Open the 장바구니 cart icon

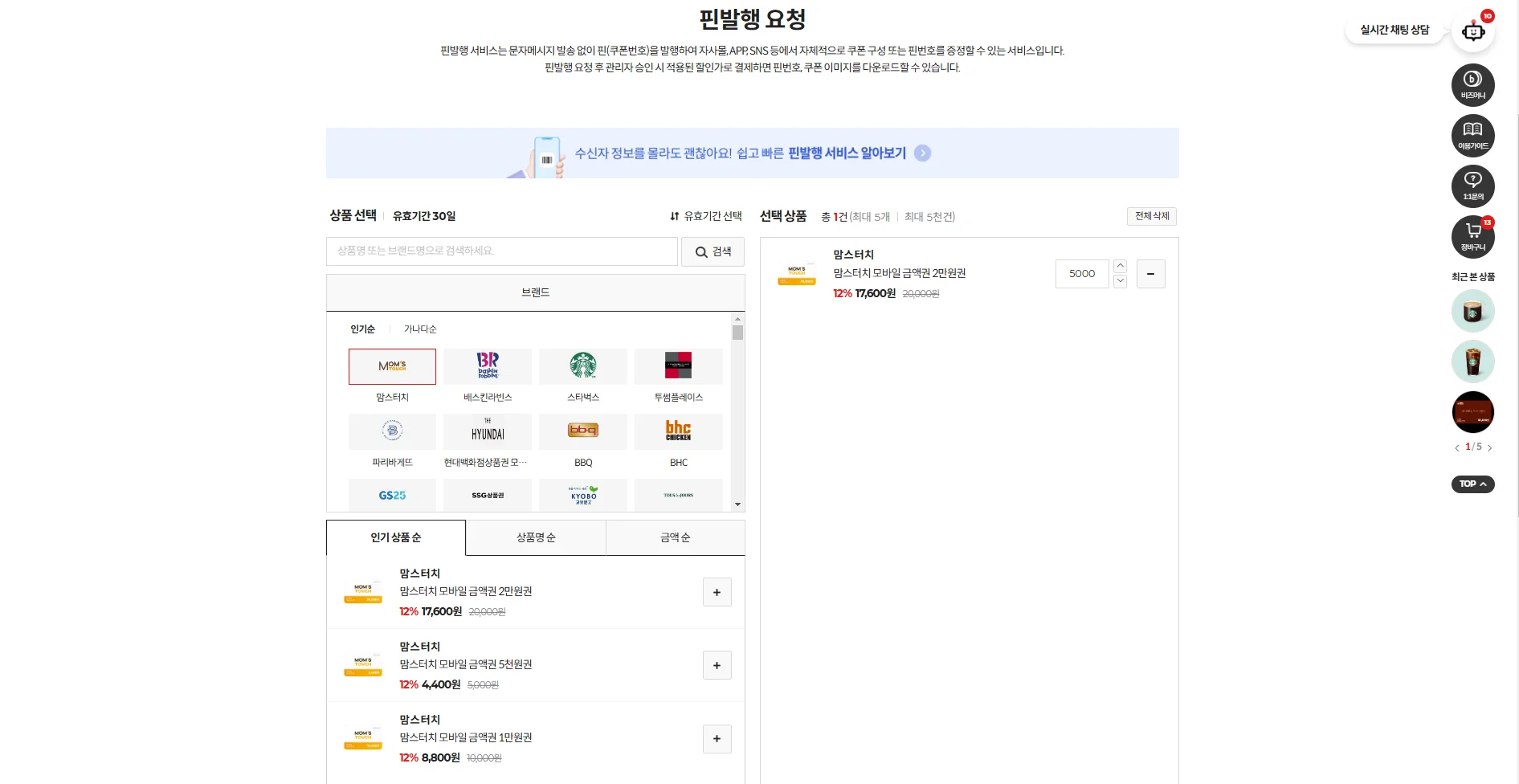pos(1472,236)
